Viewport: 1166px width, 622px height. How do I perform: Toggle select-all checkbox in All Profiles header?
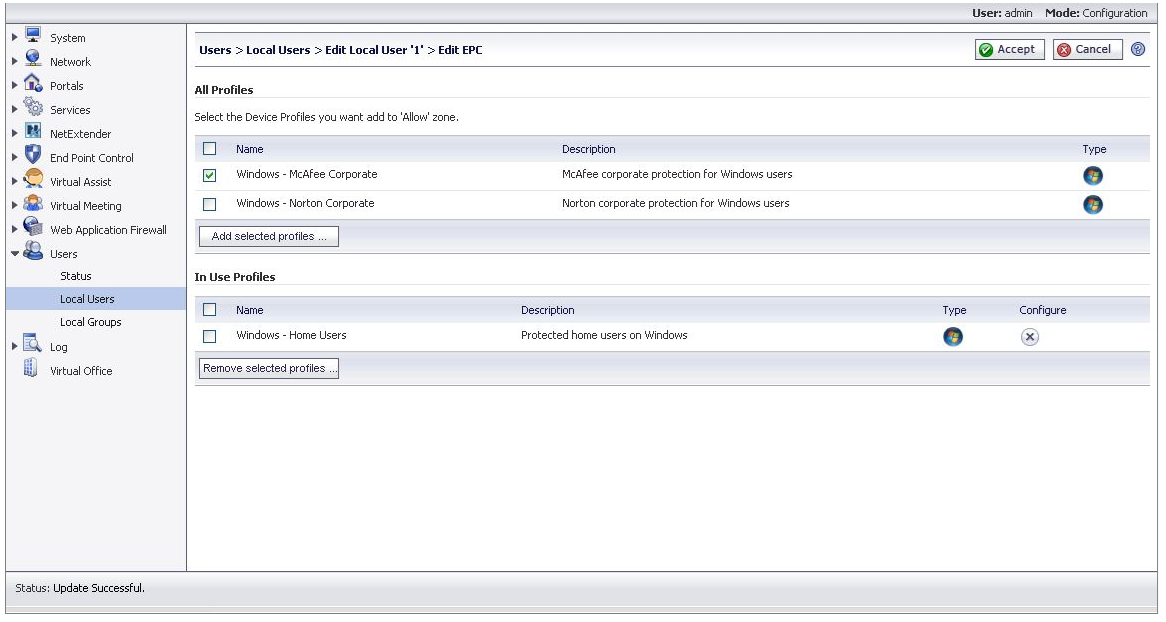click(x=210, y=149)
